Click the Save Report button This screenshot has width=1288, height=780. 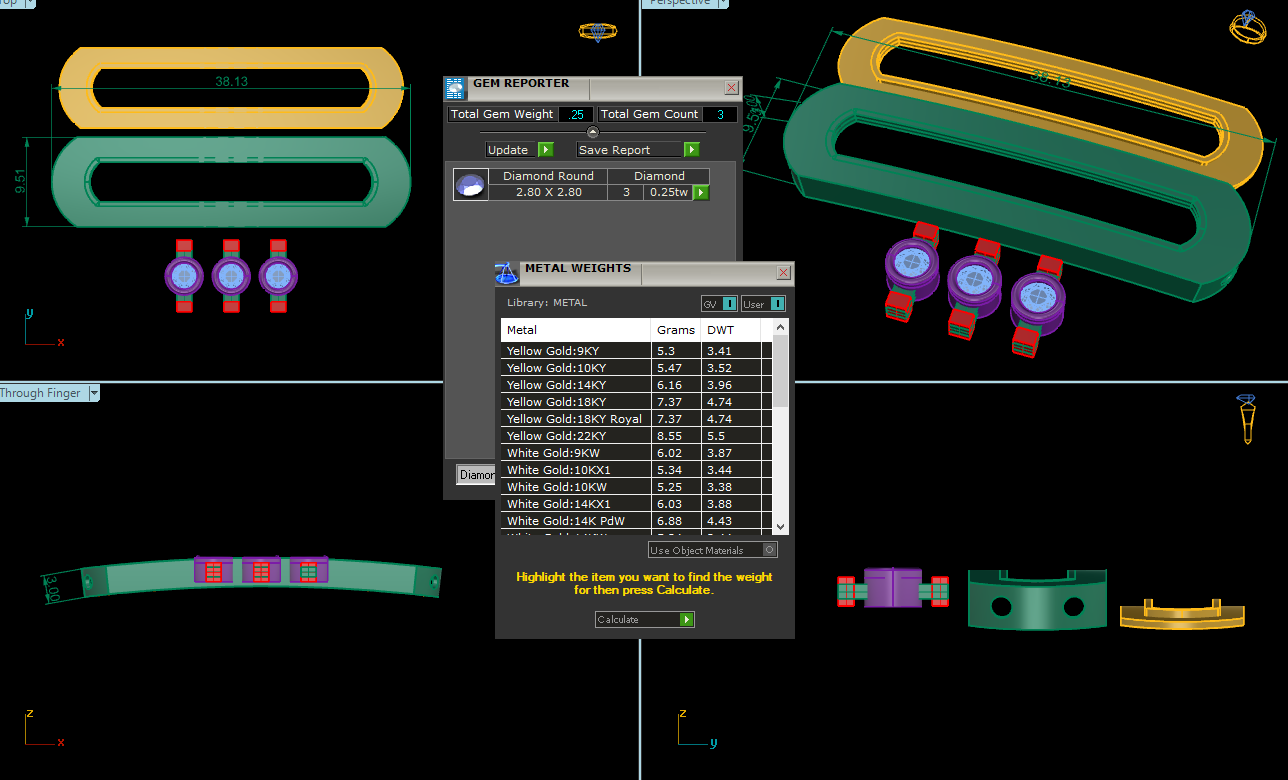pos(637,150)
